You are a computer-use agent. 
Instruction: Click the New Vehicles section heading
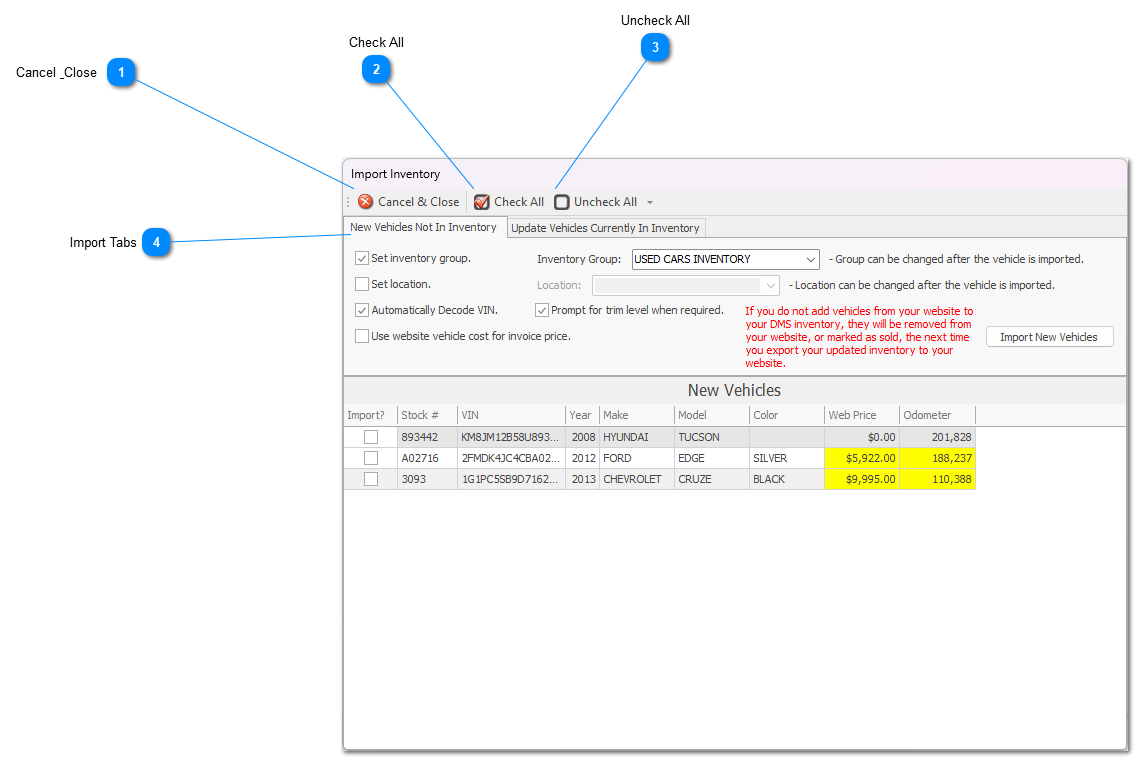point(734,390)
